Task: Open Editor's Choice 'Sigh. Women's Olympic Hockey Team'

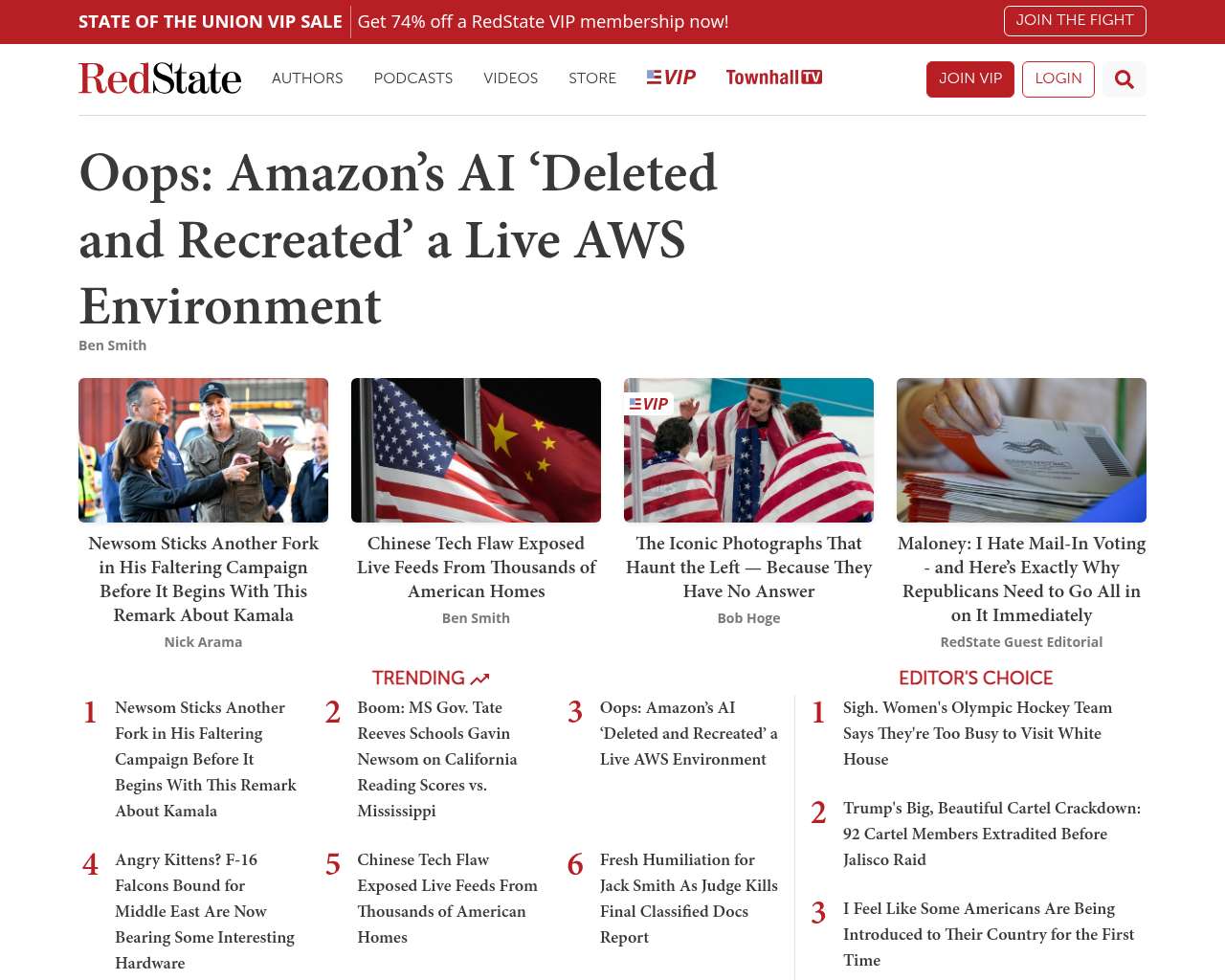Action: pos(977,733)
